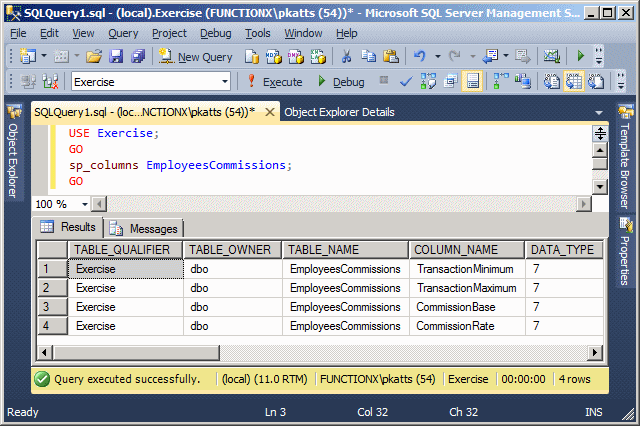
Task: Save the query with floppy disk icon
Action: point(116,56)
